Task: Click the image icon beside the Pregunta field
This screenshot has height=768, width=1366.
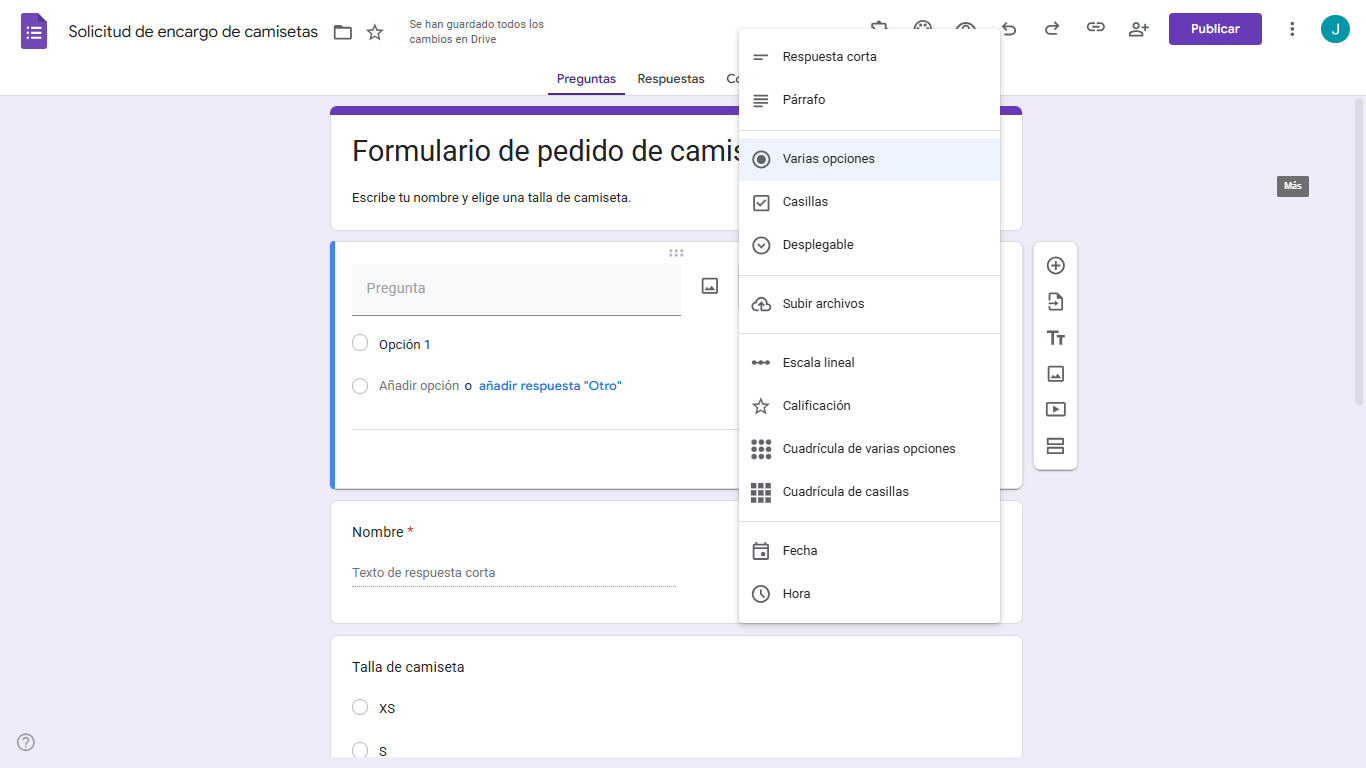Action: coord(709,286)
